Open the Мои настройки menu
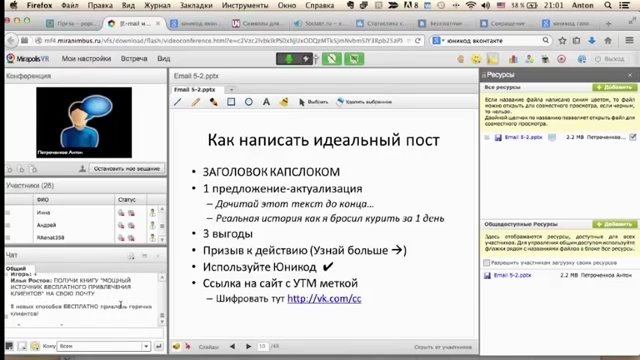 point(86,59)
